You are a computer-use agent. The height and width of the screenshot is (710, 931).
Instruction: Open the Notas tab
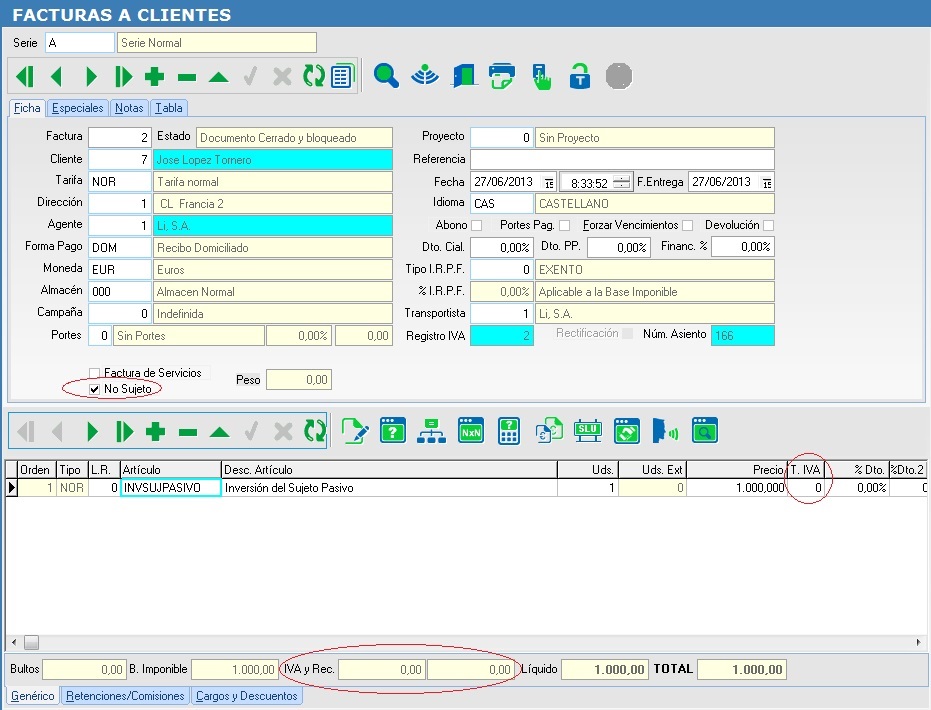pyautogui.click(x=129, y=108)
